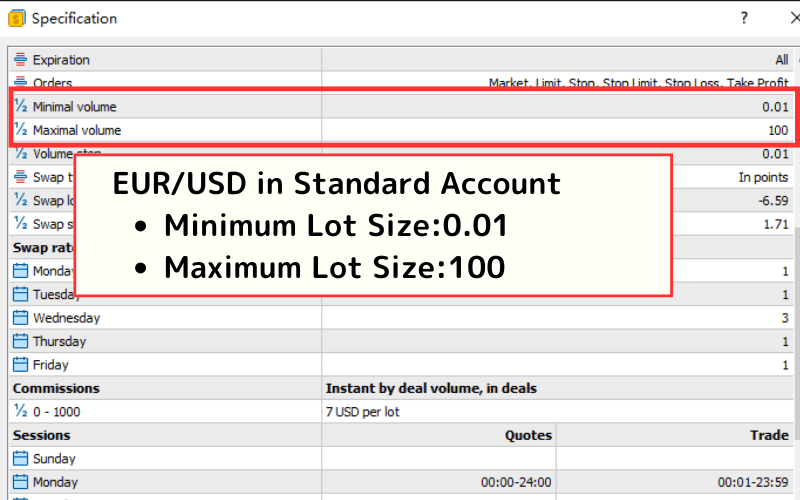Select the Maximal volume value 100
800x500 pixels.
(777, 130)
